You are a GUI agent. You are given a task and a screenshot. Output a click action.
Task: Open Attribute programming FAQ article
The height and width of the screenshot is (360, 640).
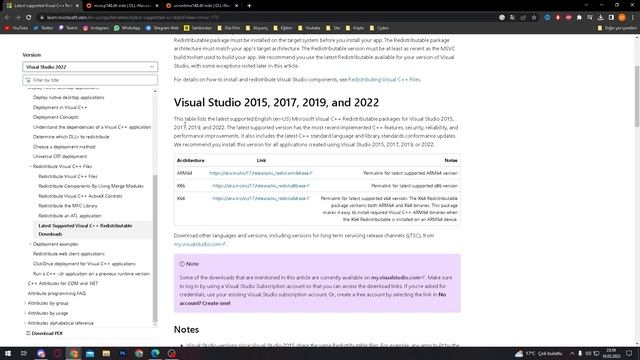(57, 293)
